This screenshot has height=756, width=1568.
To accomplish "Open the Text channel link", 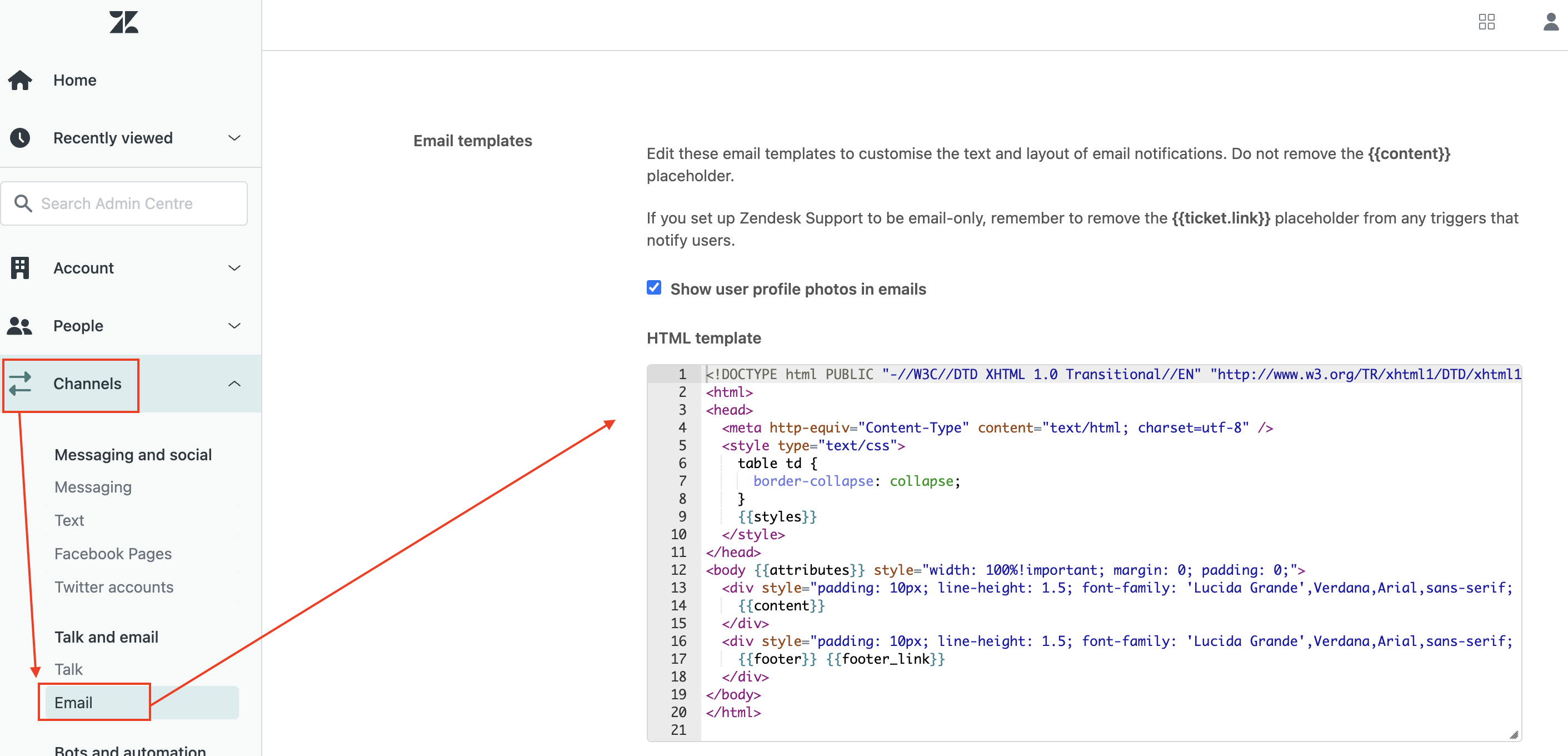I will click(69, 520).
